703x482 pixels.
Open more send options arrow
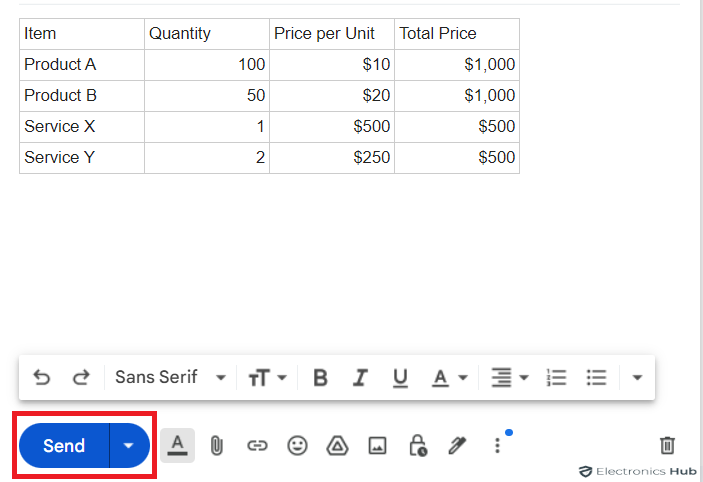click(129, 446)
